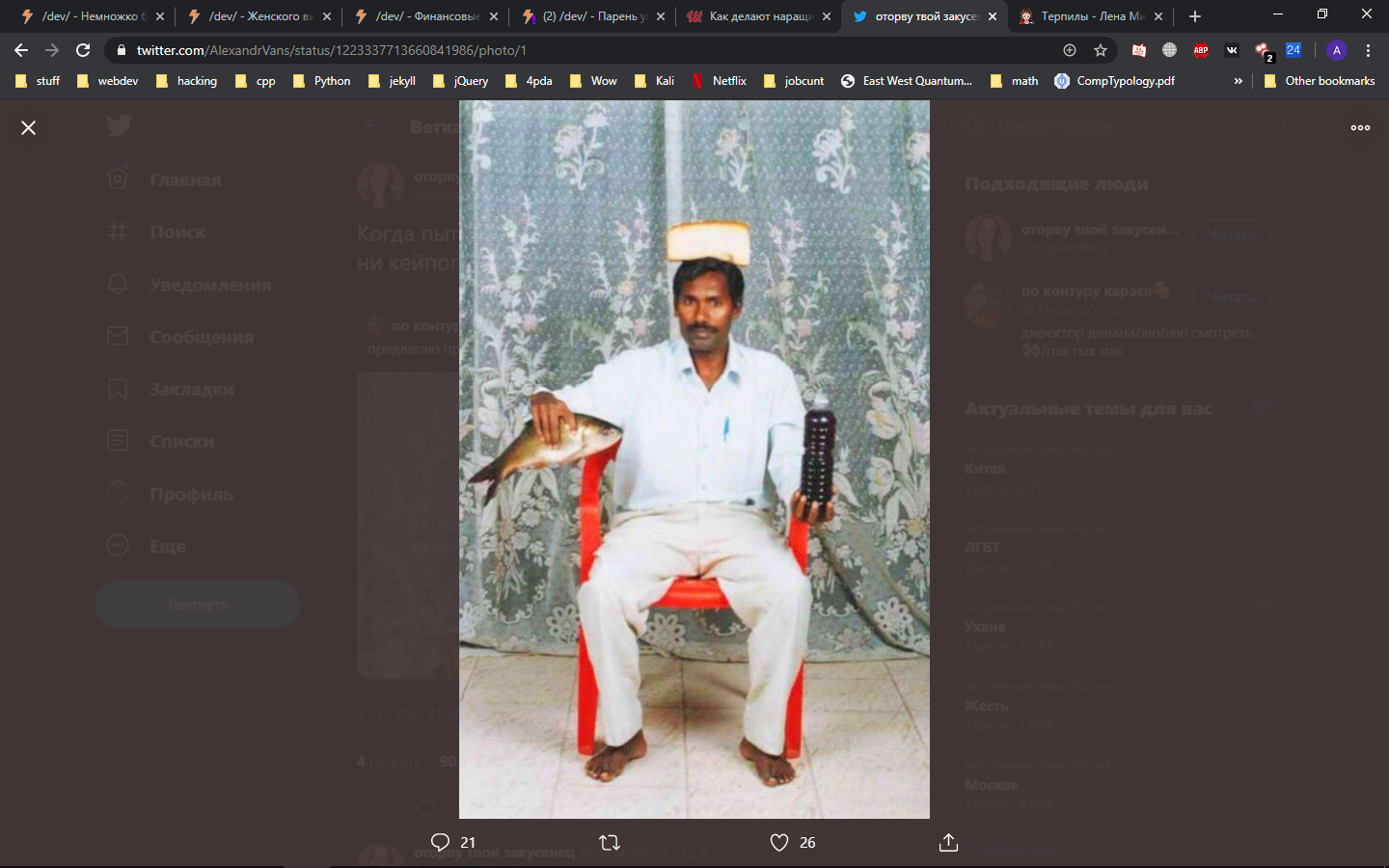Screen dimensions: 1389x868
Task: Open the blue 24 extension
Action: pos(1294,50)
